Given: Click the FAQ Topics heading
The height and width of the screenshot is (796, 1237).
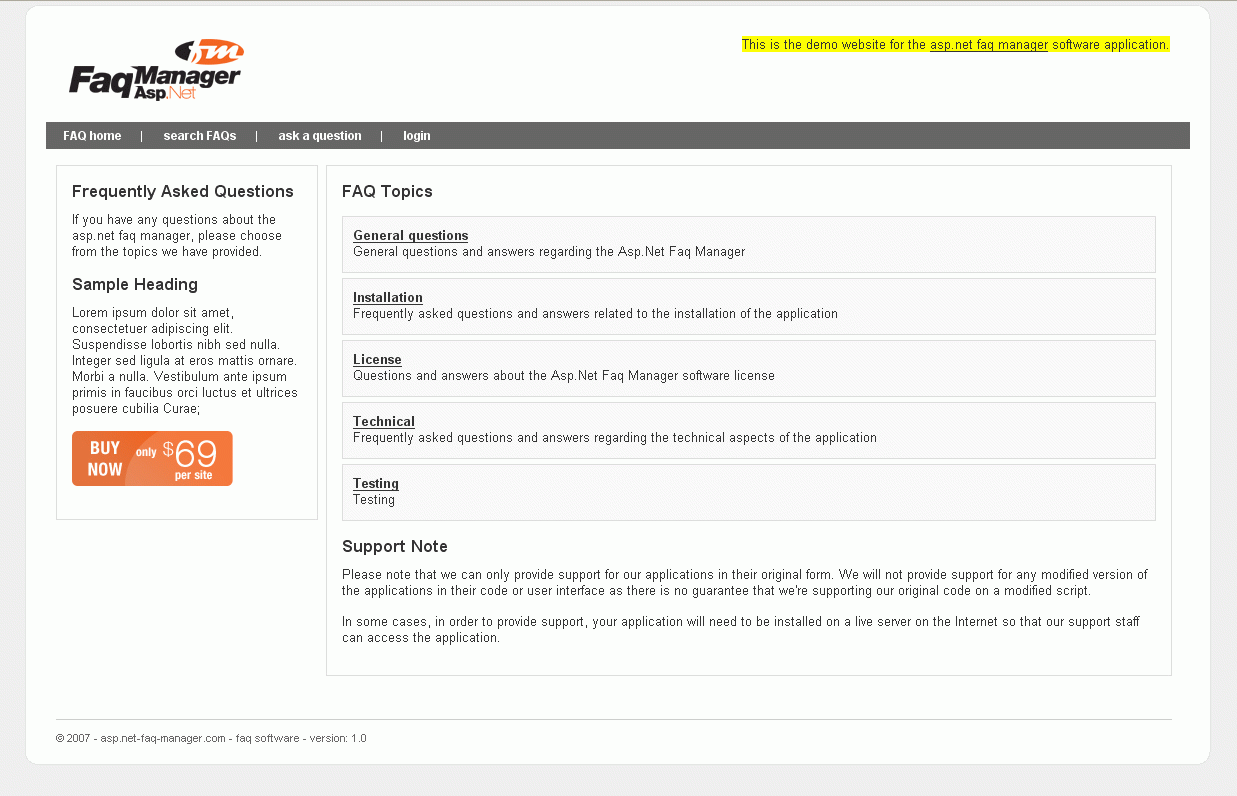Looking at the screenshot, I should pyautogui.click(x=387, y=192).
